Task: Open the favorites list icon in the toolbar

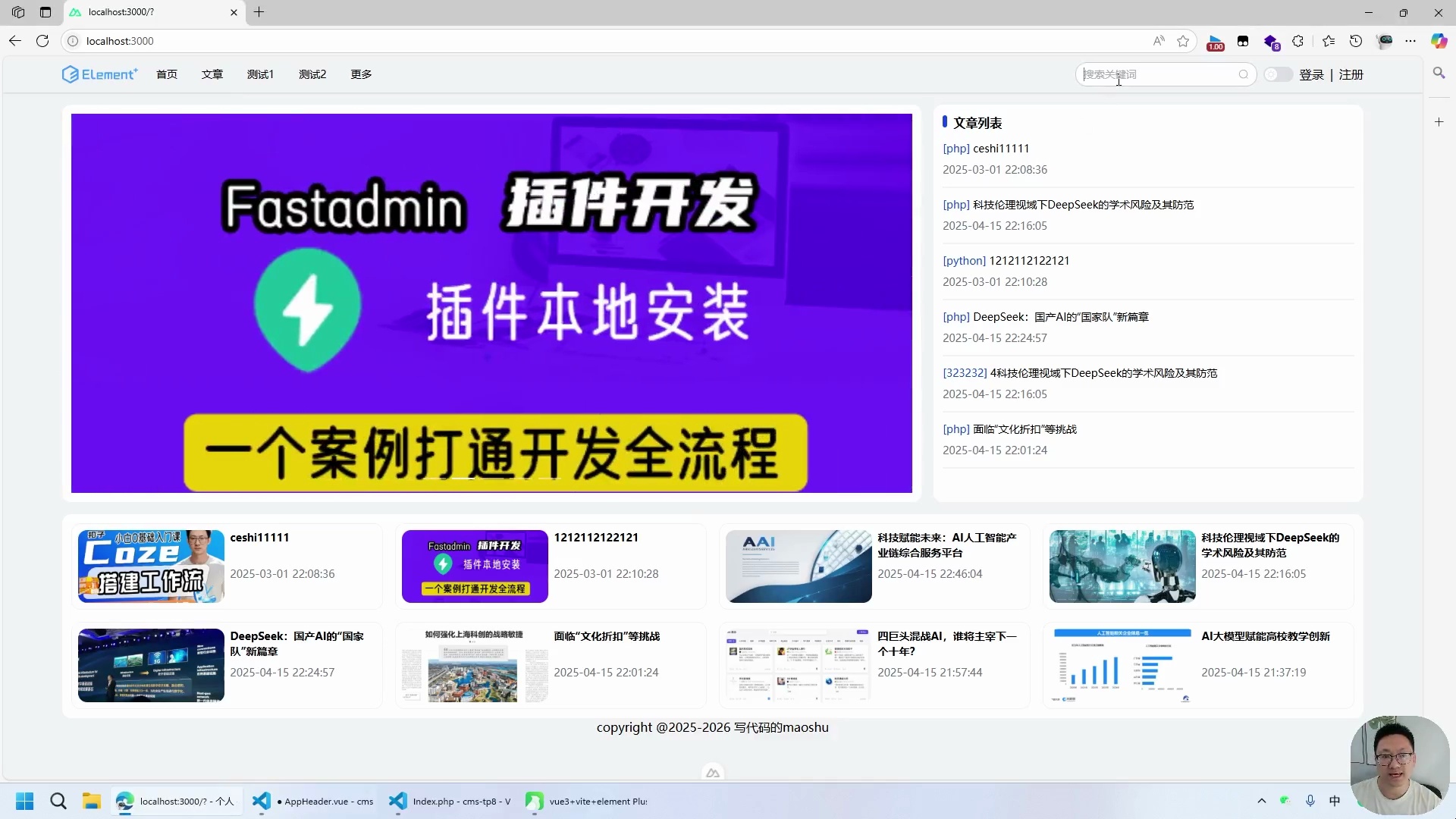Action: point(1329,41)
